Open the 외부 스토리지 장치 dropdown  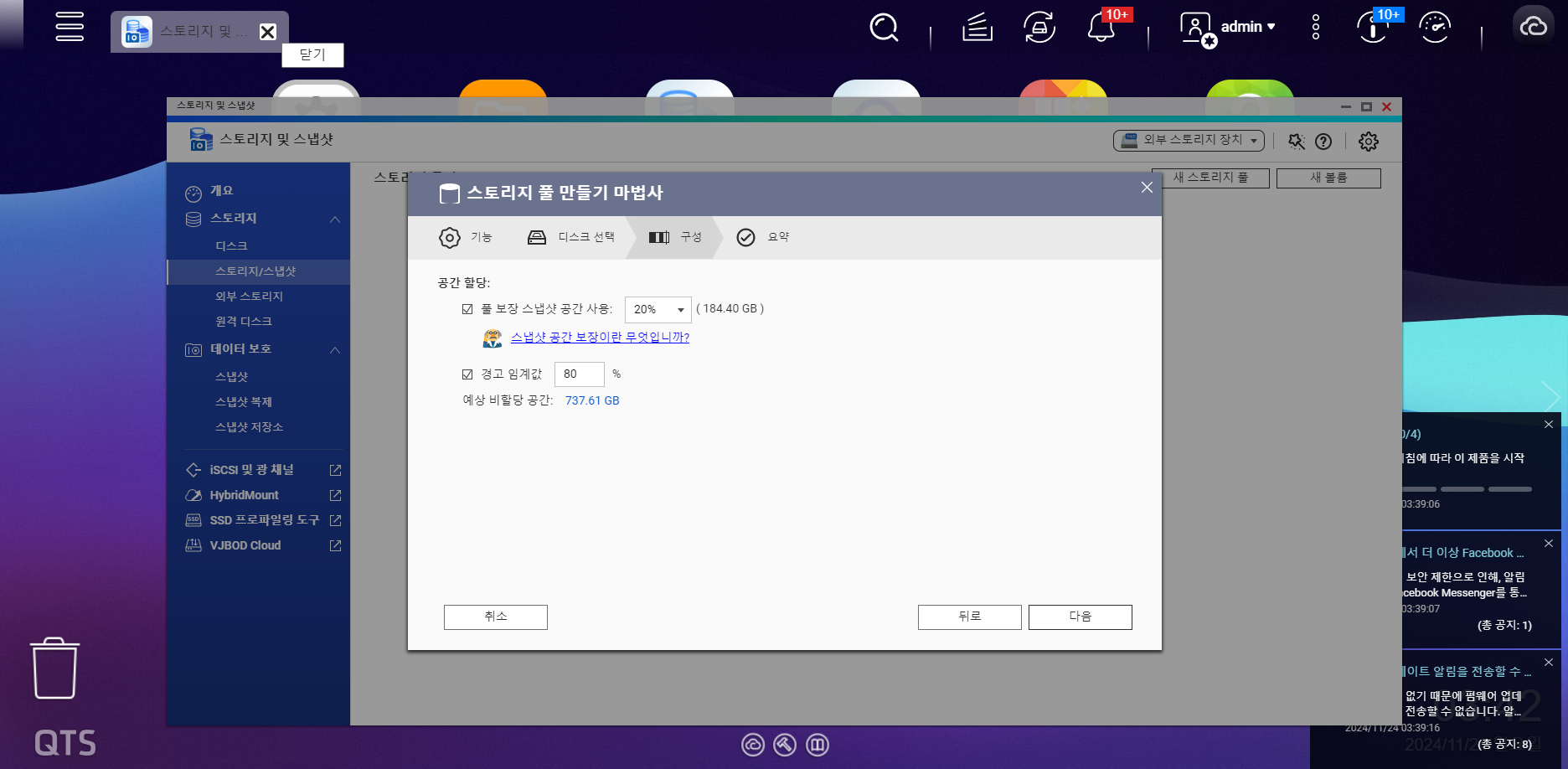[x=1189, y=141]
